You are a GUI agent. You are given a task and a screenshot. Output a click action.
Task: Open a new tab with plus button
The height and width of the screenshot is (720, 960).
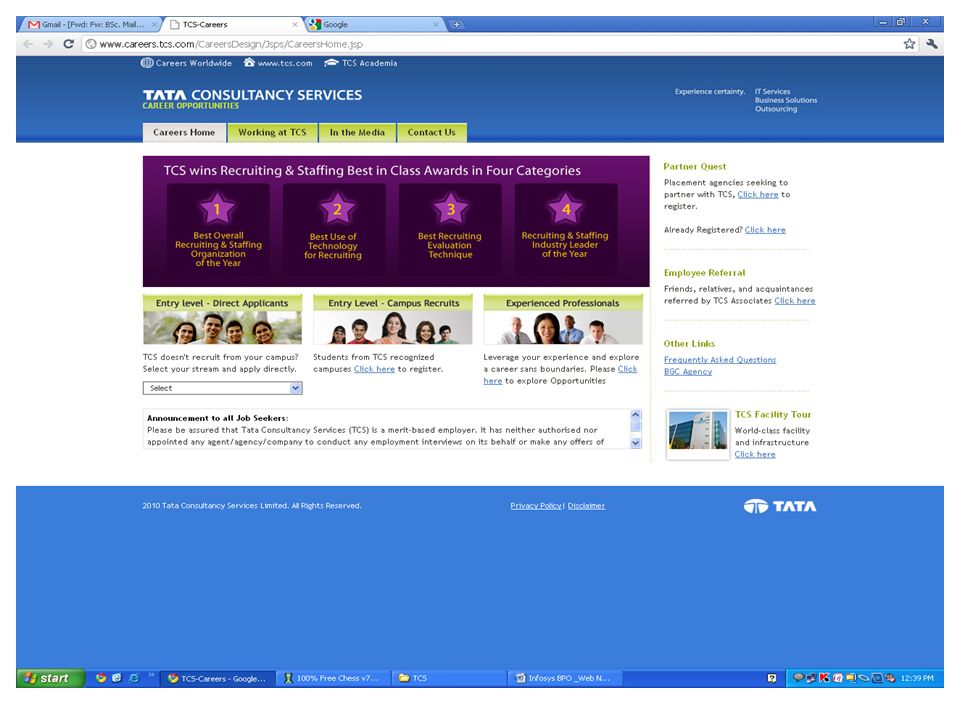click(456, 24)
